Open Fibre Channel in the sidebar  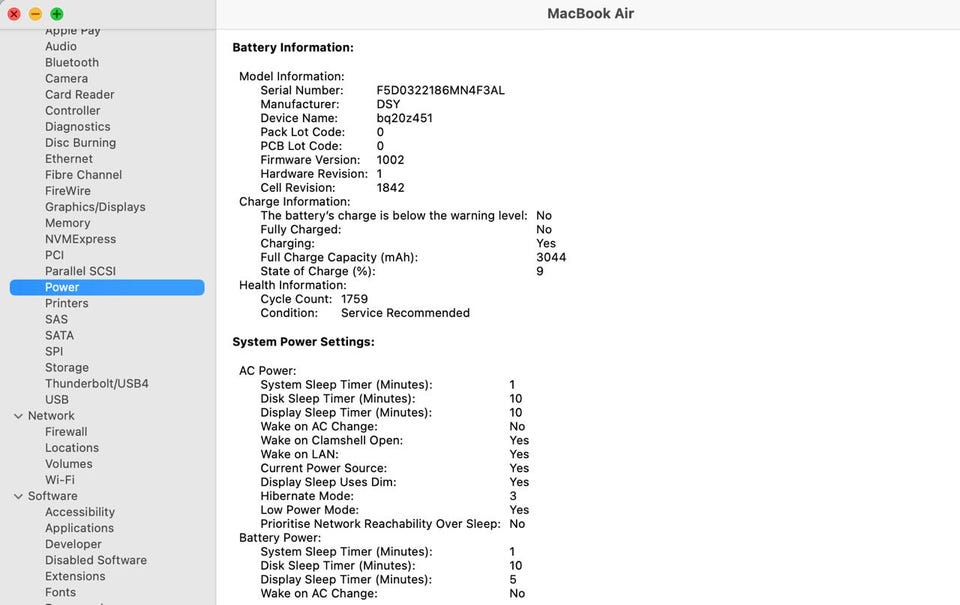pyautogui.click(x=83, y=175)
